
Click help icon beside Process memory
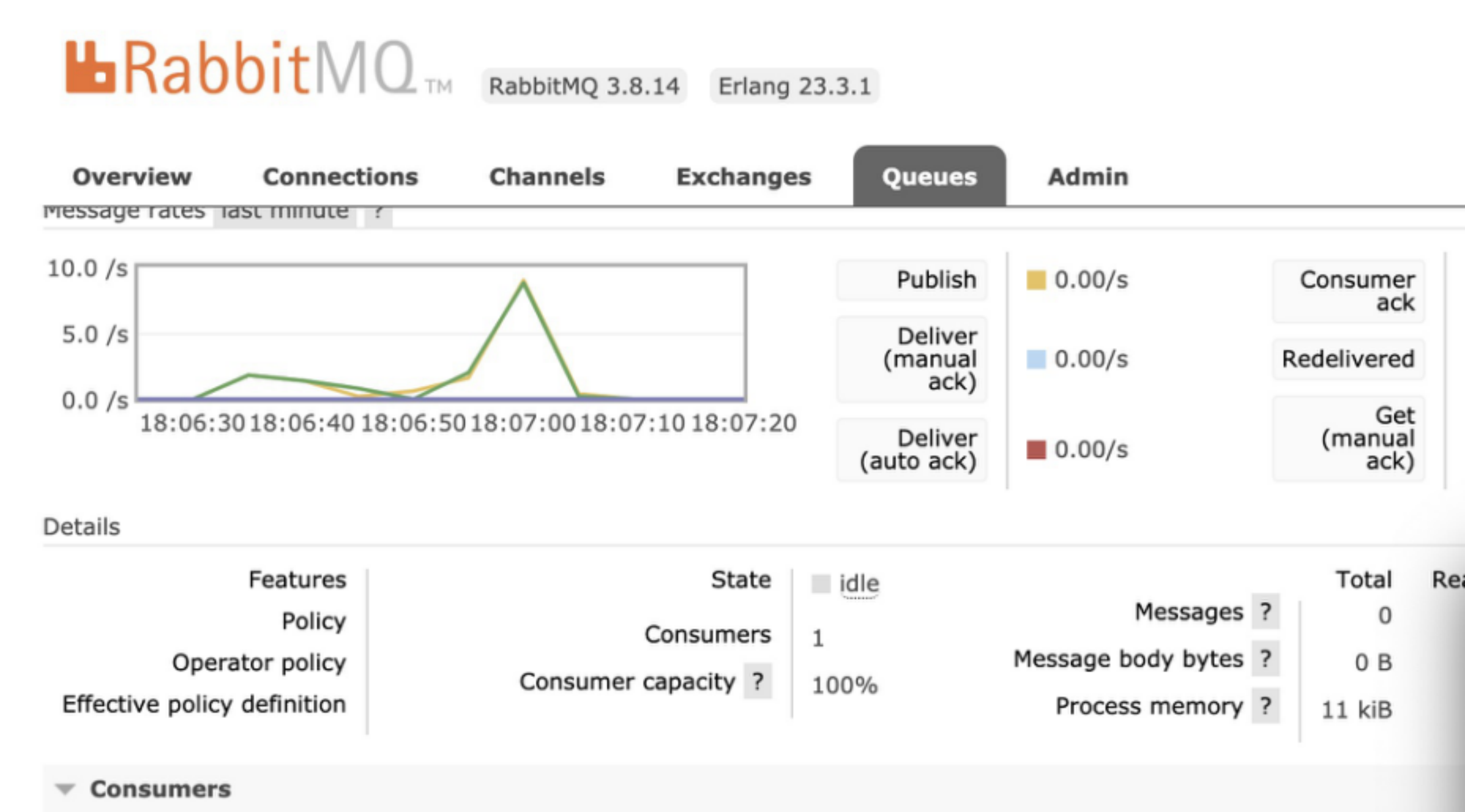pos(1265,706)
